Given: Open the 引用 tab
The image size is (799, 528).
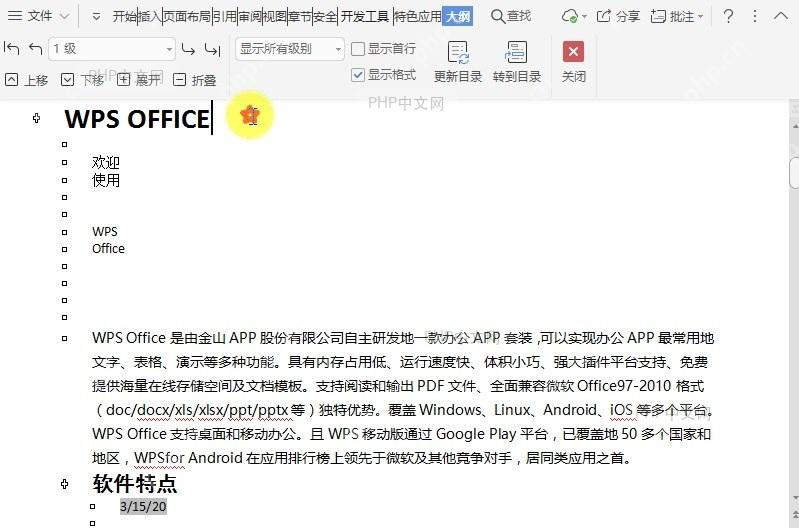Looking at the screenshot, I should click(224, 16).
